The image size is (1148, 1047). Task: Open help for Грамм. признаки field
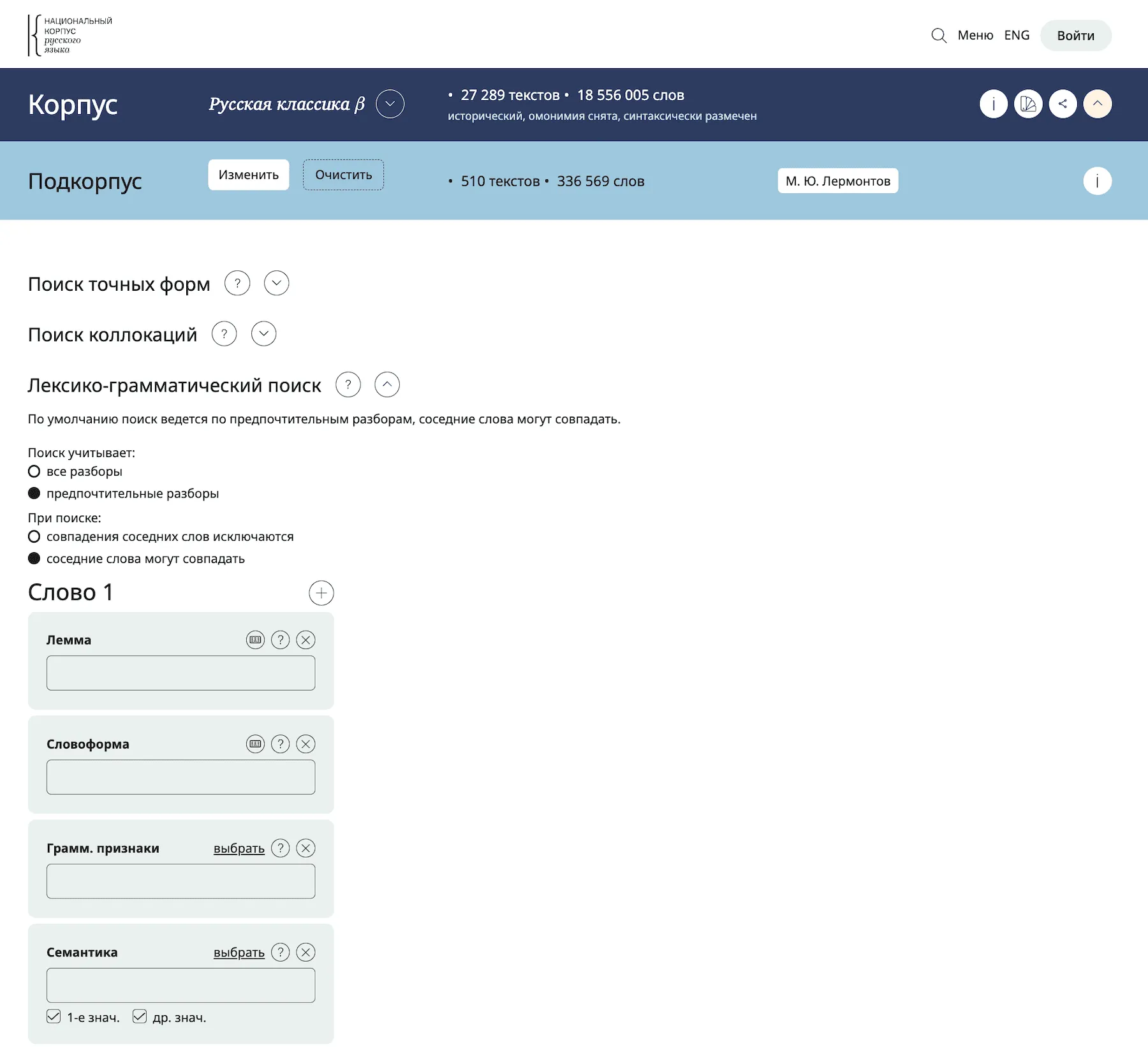tap(281, 848)
